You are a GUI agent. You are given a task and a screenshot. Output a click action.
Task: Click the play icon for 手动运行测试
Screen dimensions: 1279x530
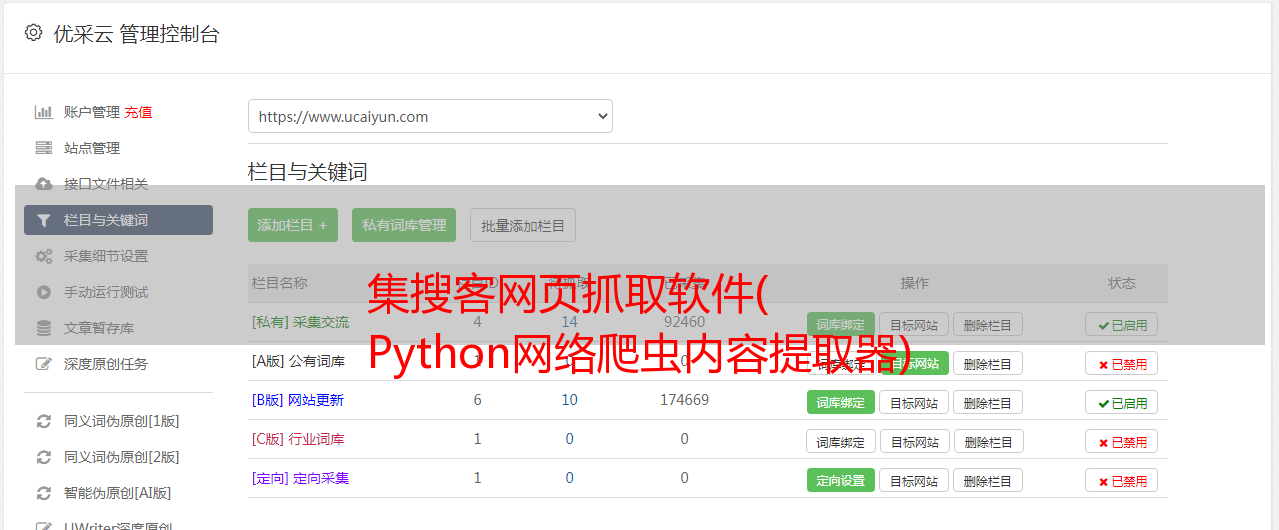click(43, 292)
